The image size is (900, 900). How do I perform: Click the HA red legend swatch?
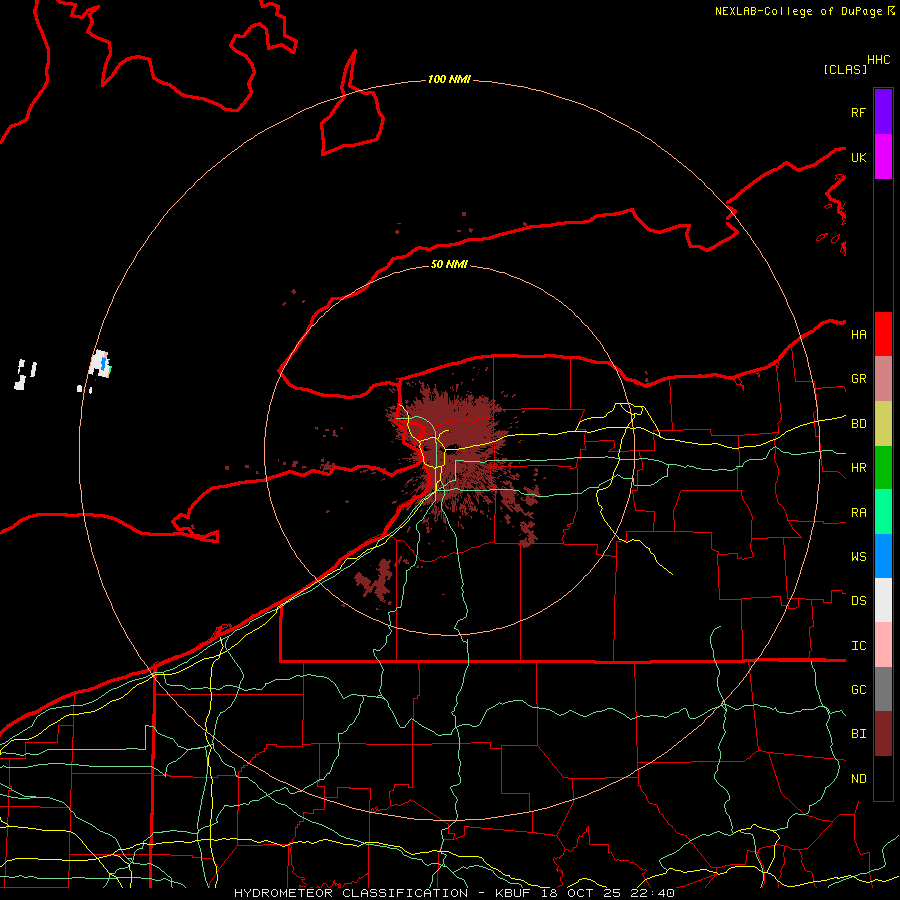[x=883, y=334]
